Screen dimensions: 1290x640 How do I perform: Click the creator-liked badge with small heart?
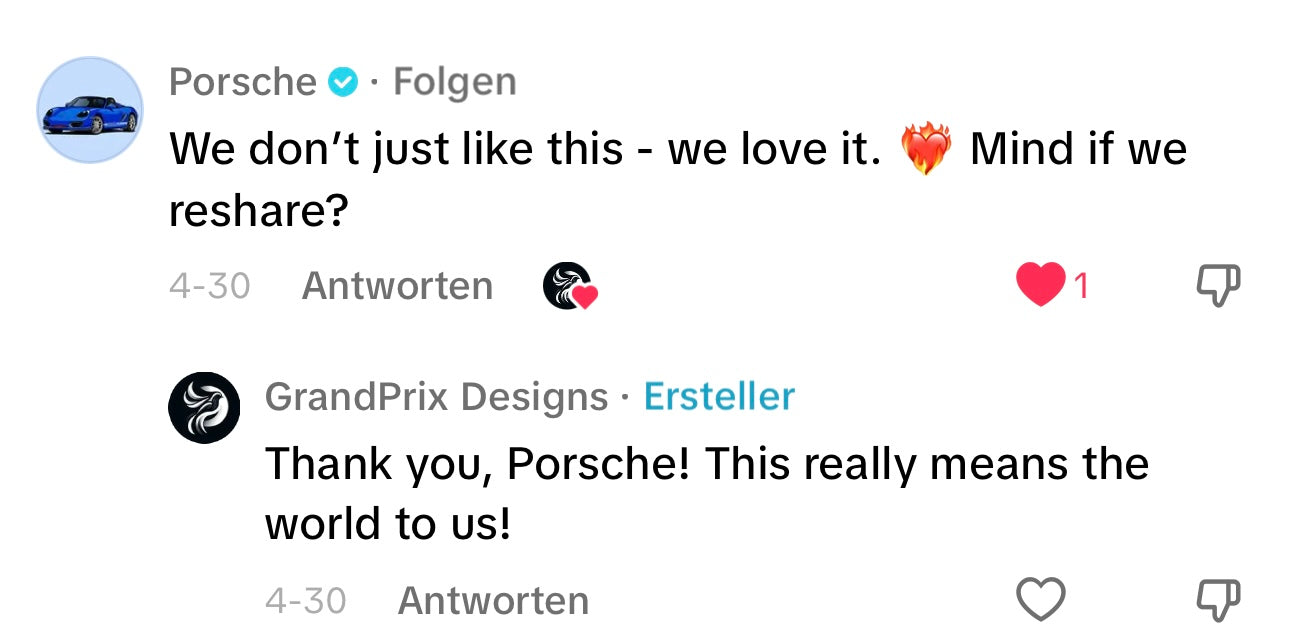(x=570, y=287)
